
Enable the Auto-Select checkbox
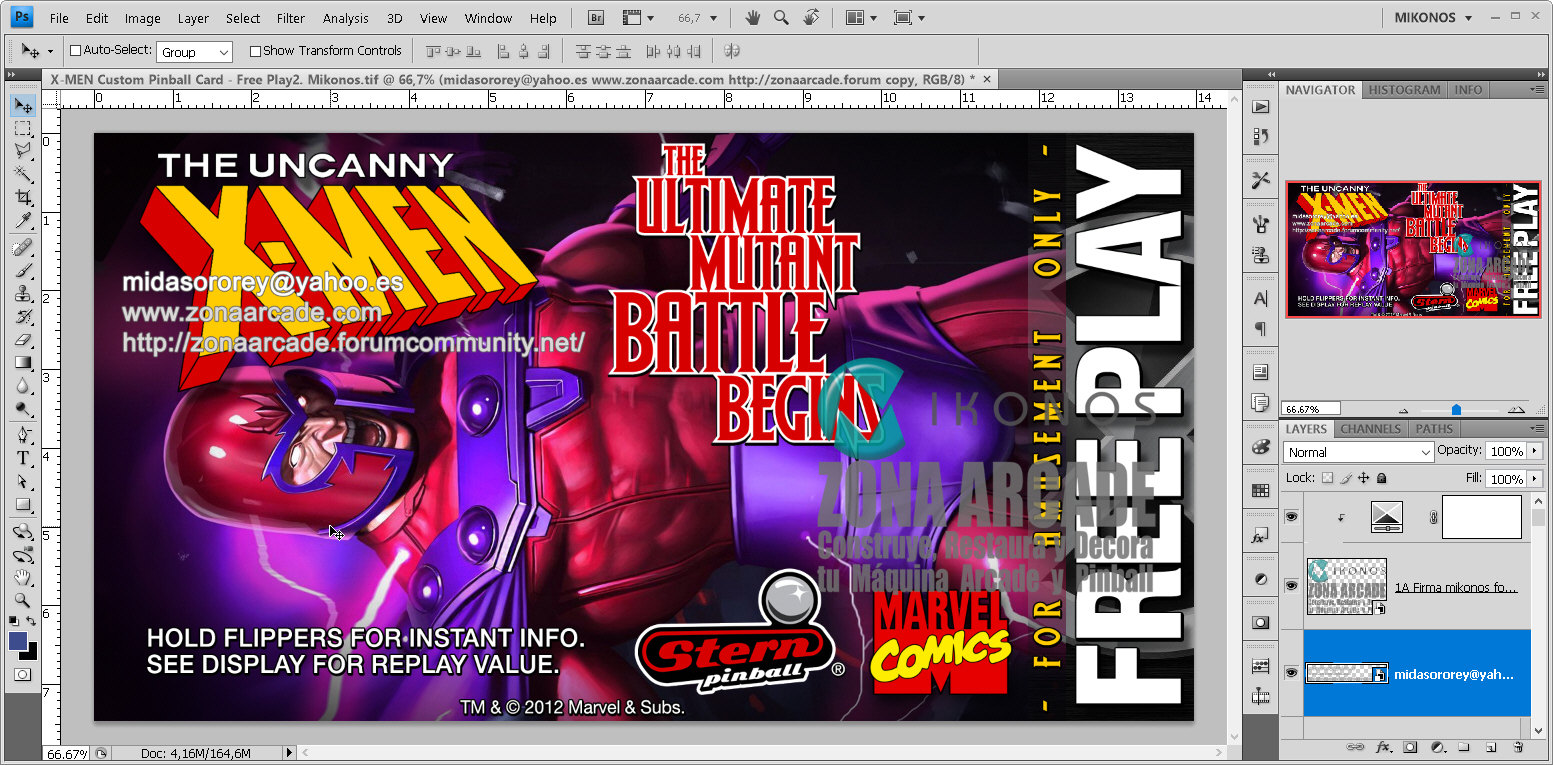75,51
